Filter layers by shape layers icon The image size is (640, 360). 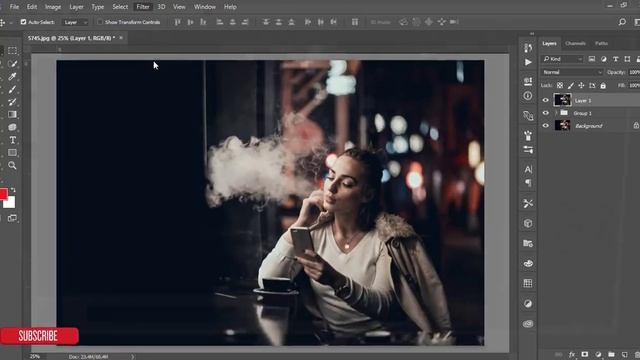pos(627,59)
